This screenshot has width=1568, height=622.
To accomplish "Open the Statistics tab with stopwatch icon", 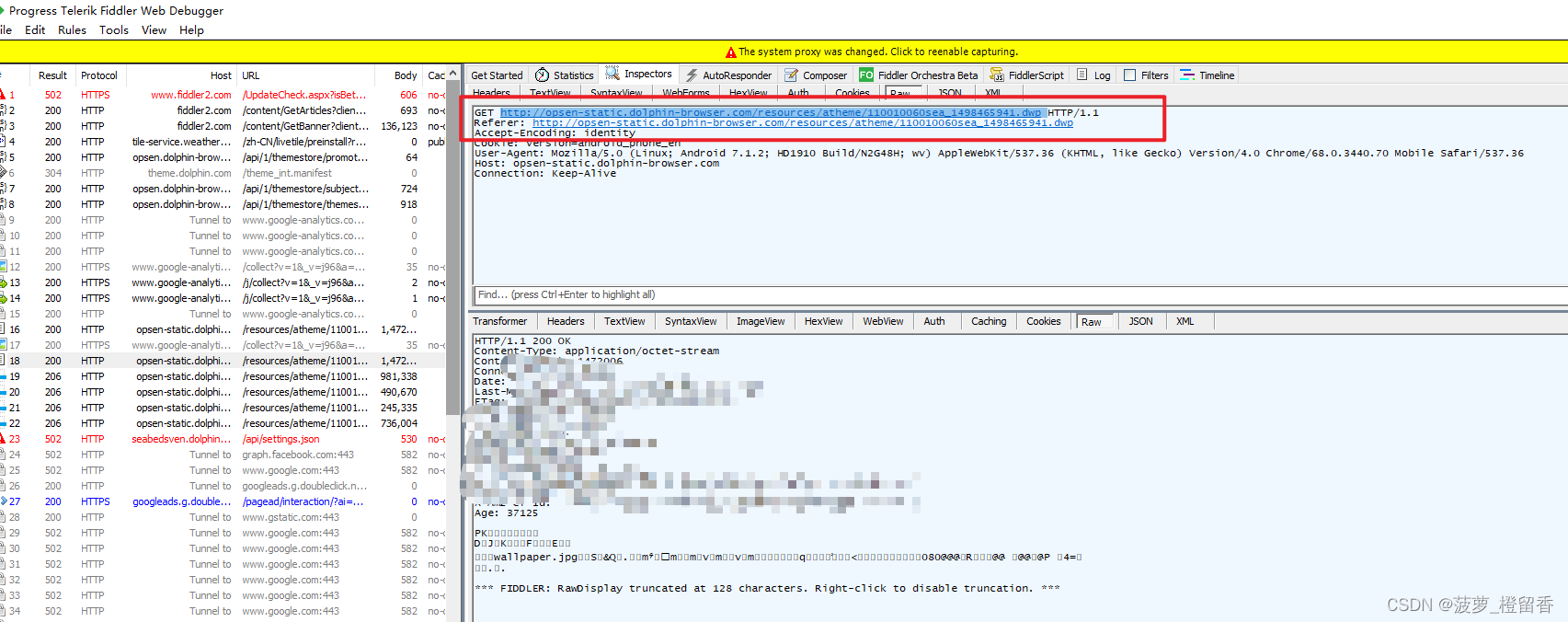I will 565,75.
